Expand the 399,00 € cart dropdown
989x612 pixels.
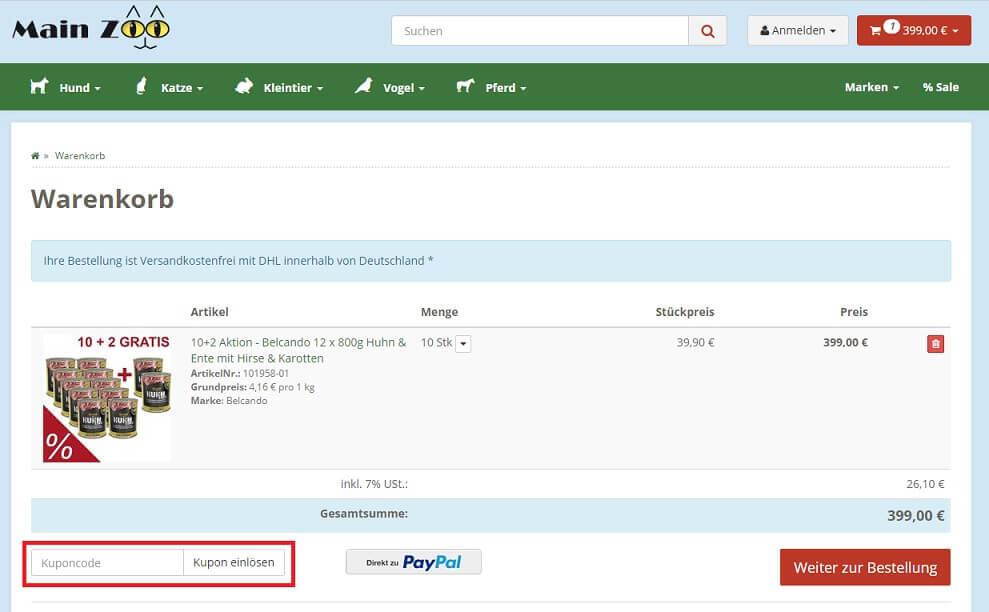[913, 30]
